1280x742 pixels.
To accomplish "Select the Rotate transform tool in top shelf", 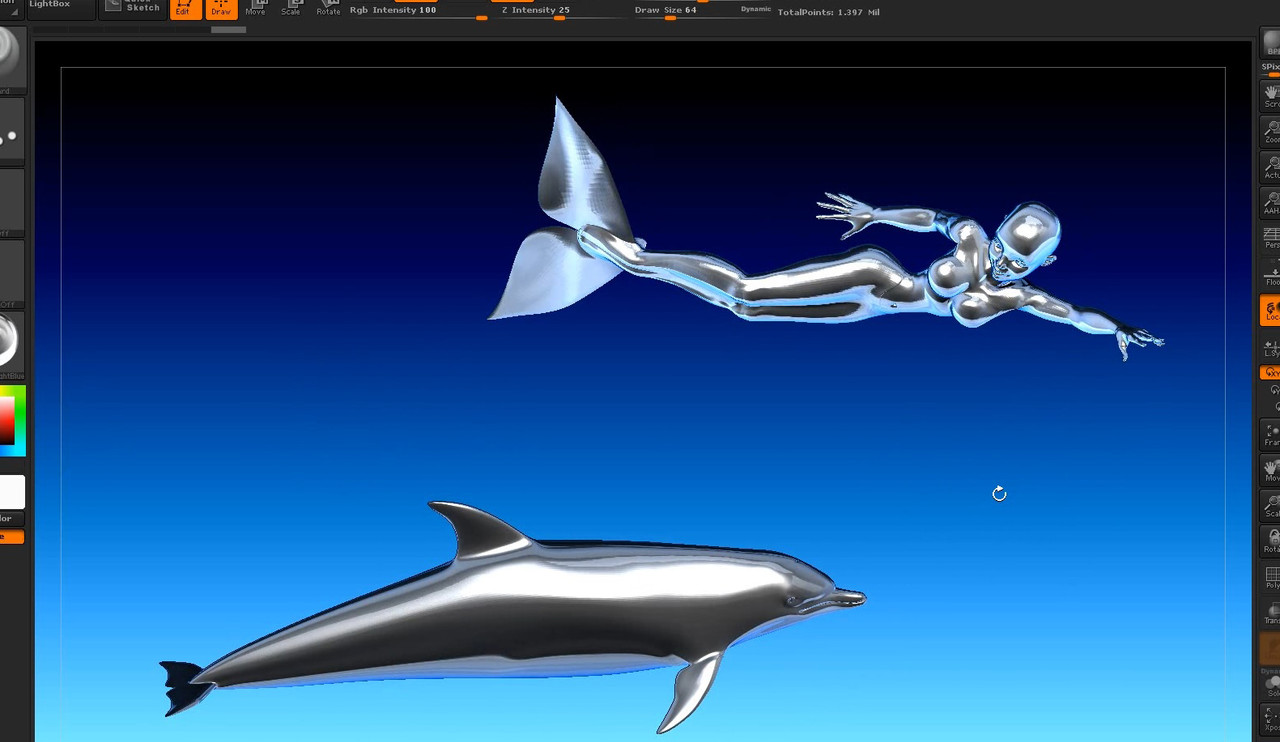I will 328,8.
